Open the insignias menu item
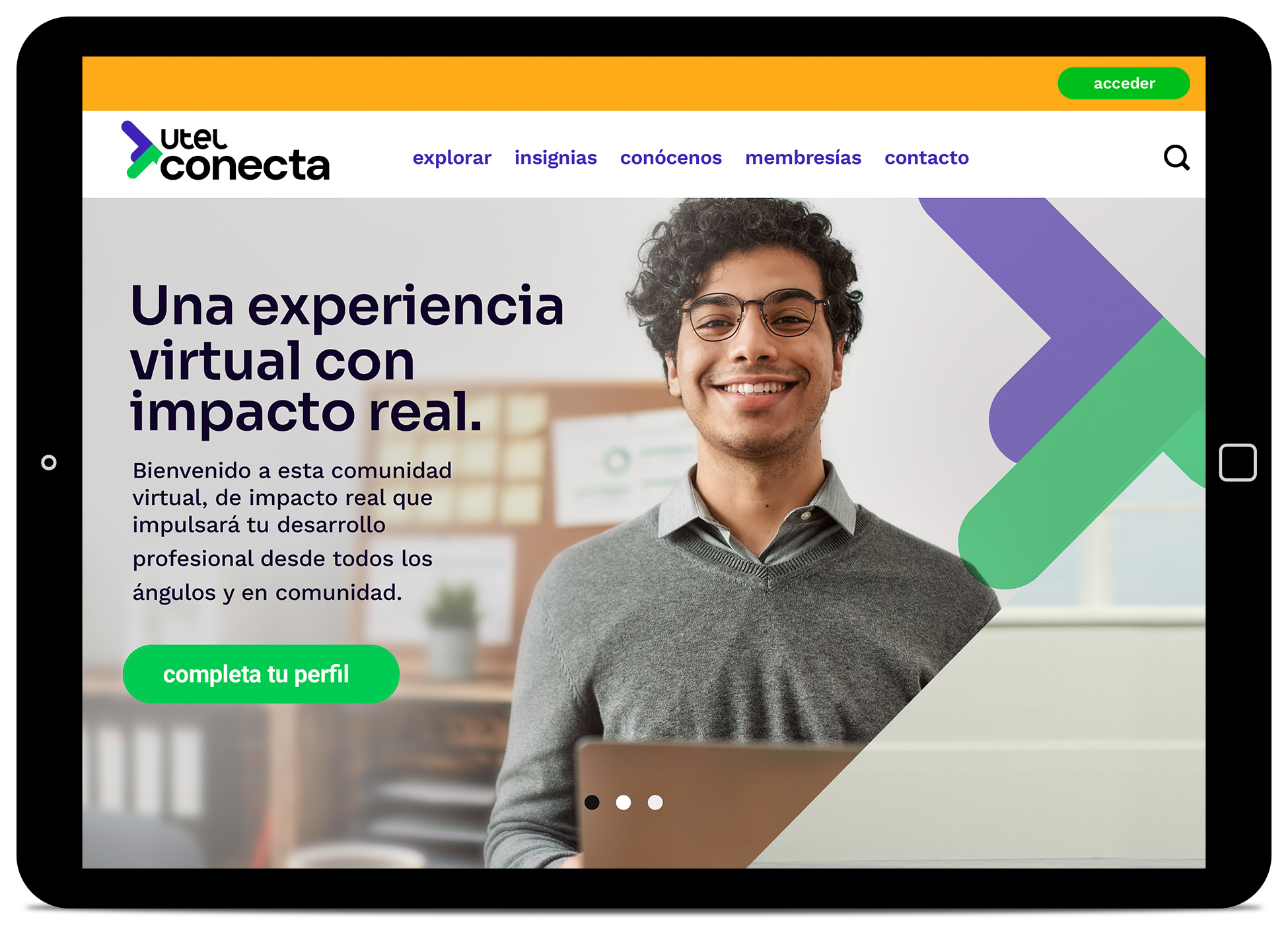 pos(555,158)
